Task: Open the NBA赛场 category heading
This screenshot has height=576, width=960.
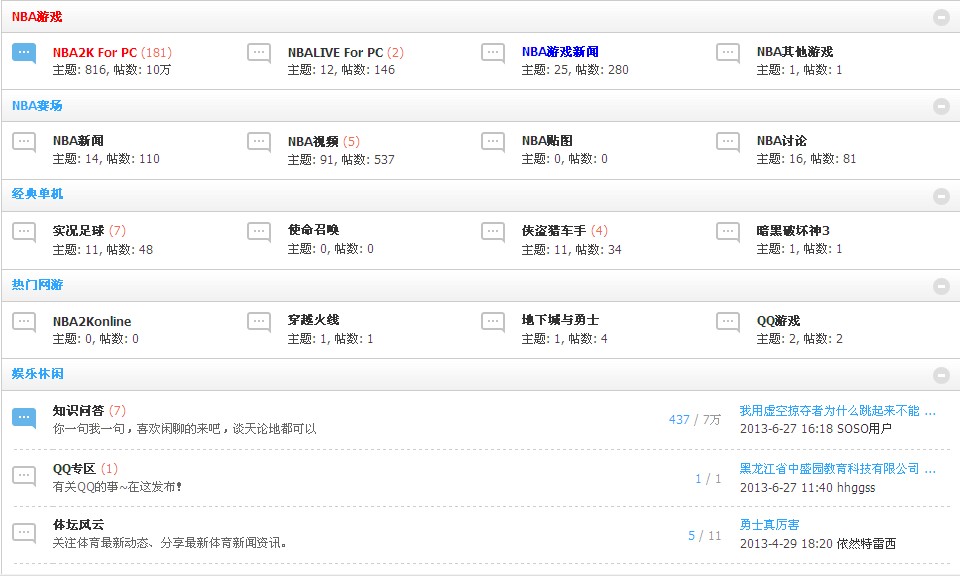Action: 37,105
